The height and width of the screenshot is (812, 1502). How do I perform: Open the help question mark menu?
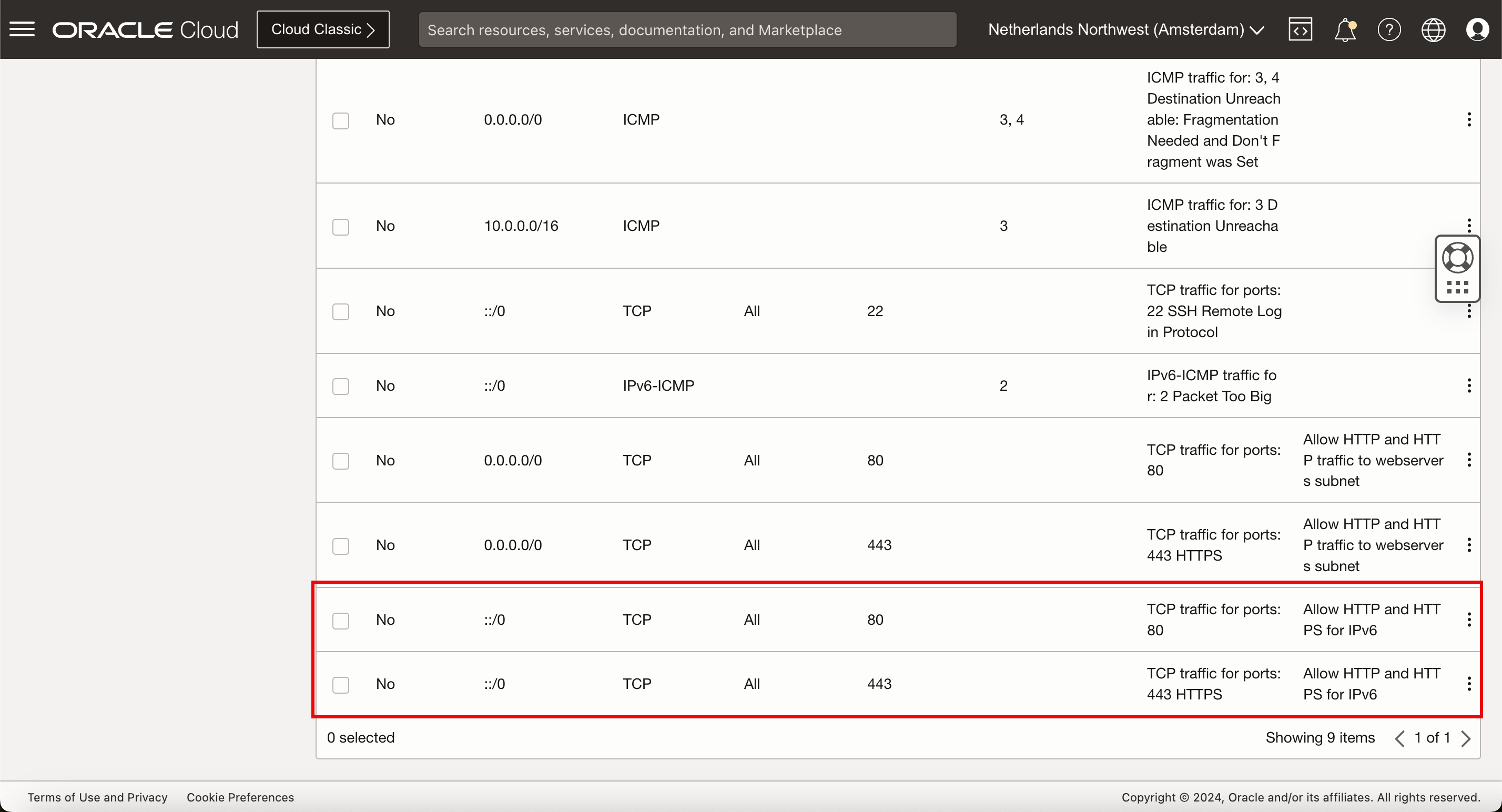(x=1389, y=29)
